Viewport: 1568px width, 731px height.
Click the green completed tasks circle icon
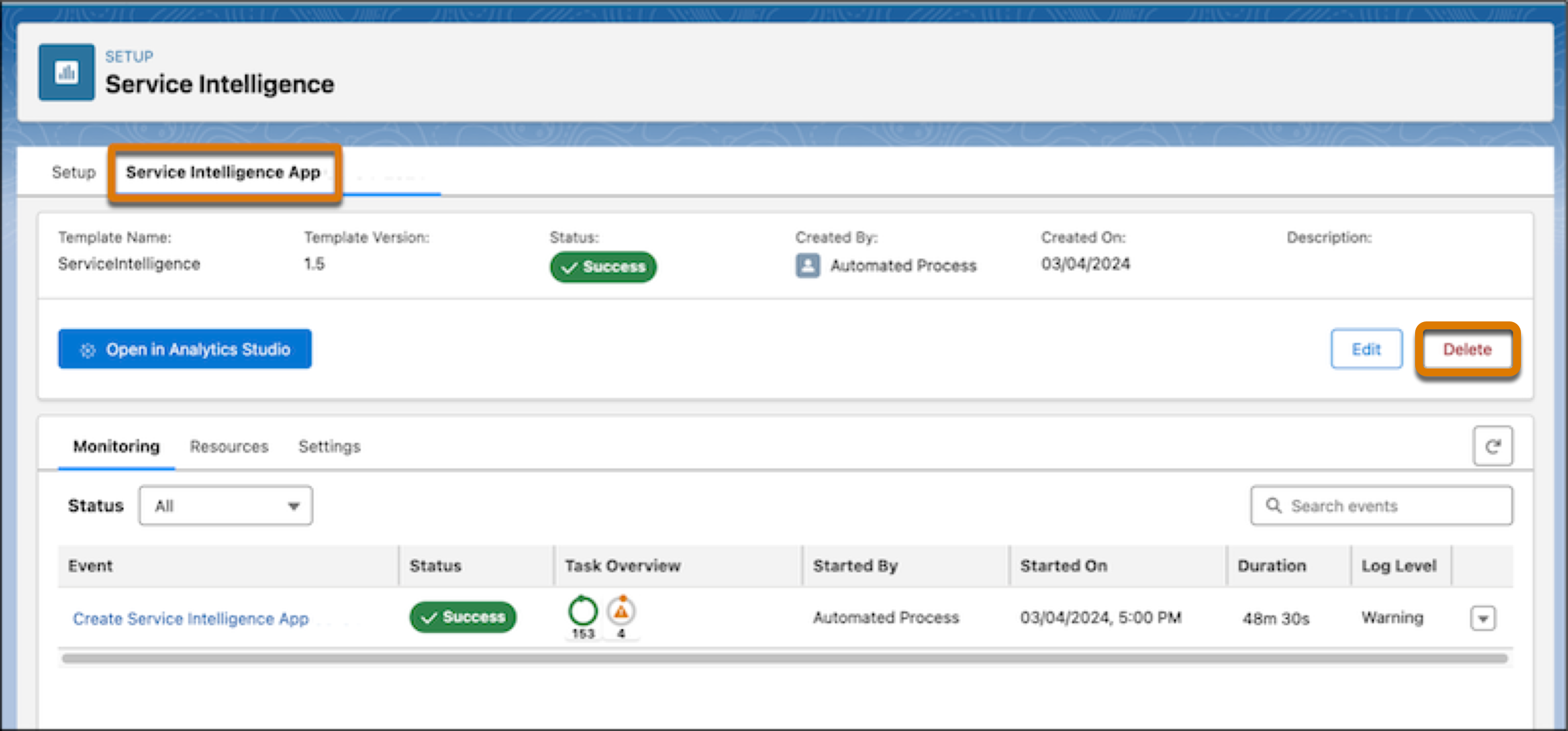pyautogui.click(x=583, y=611)
